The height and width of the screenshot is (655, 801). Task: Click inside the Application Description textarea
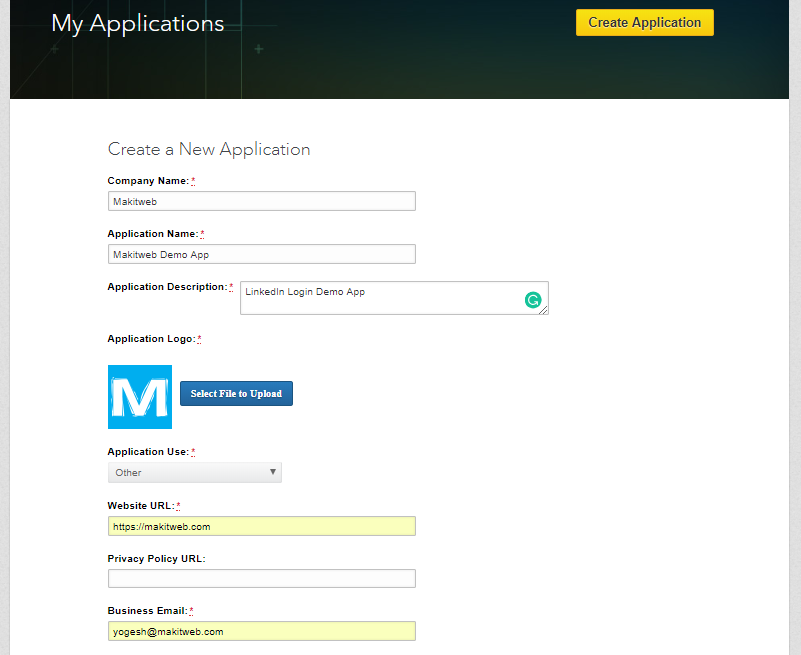394,298
